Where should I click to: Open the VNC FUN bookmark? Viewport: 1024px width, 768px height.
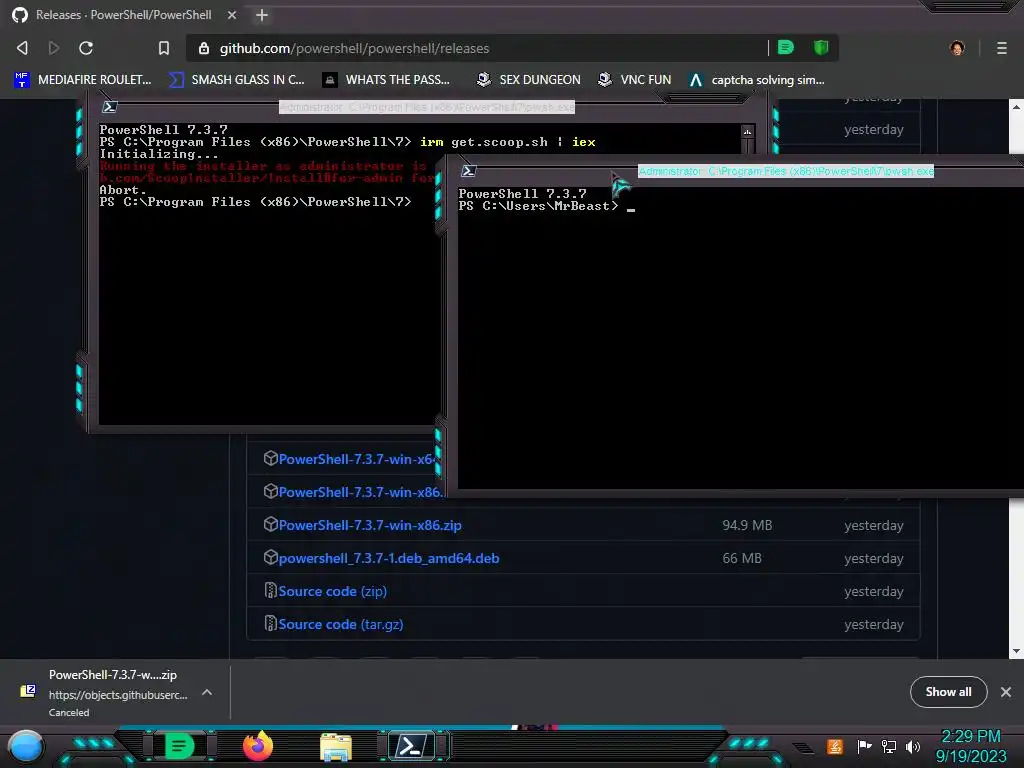(634, 80)
